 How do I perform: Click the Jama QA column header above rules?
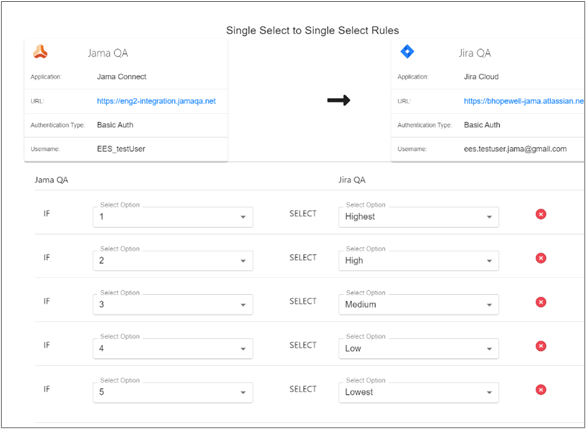pyautogui.click(x=52, y=180)
